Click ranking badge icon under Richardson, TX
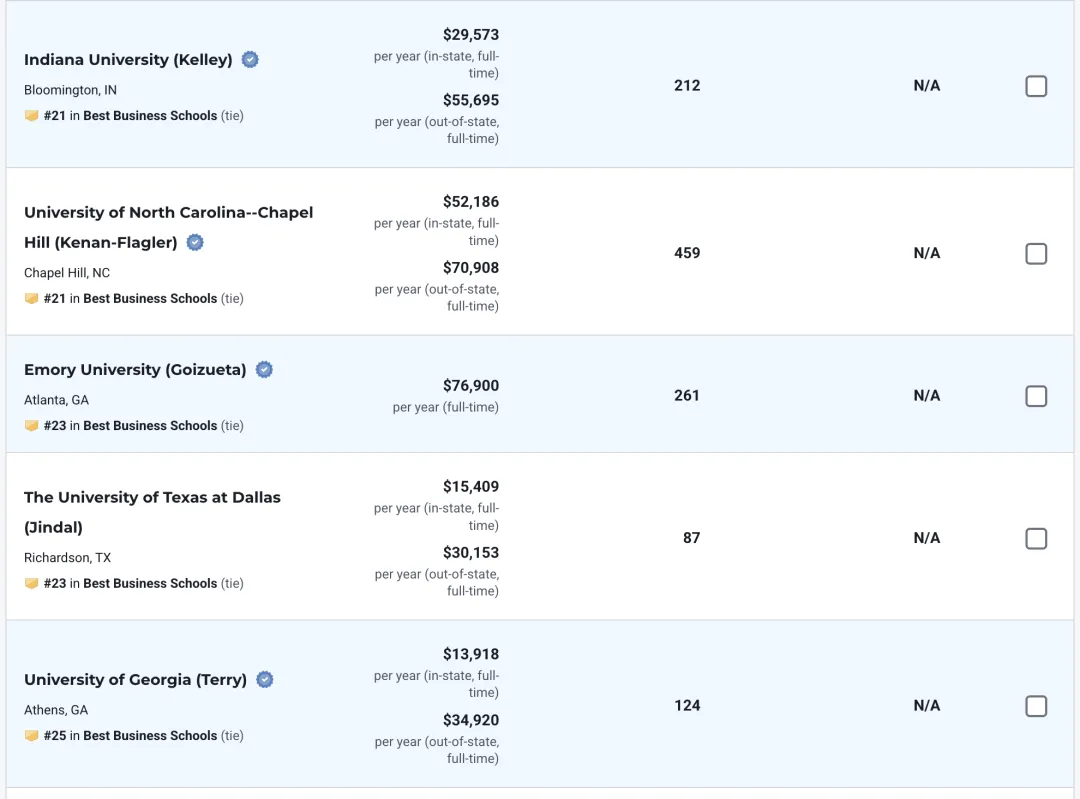 [31, 584]
